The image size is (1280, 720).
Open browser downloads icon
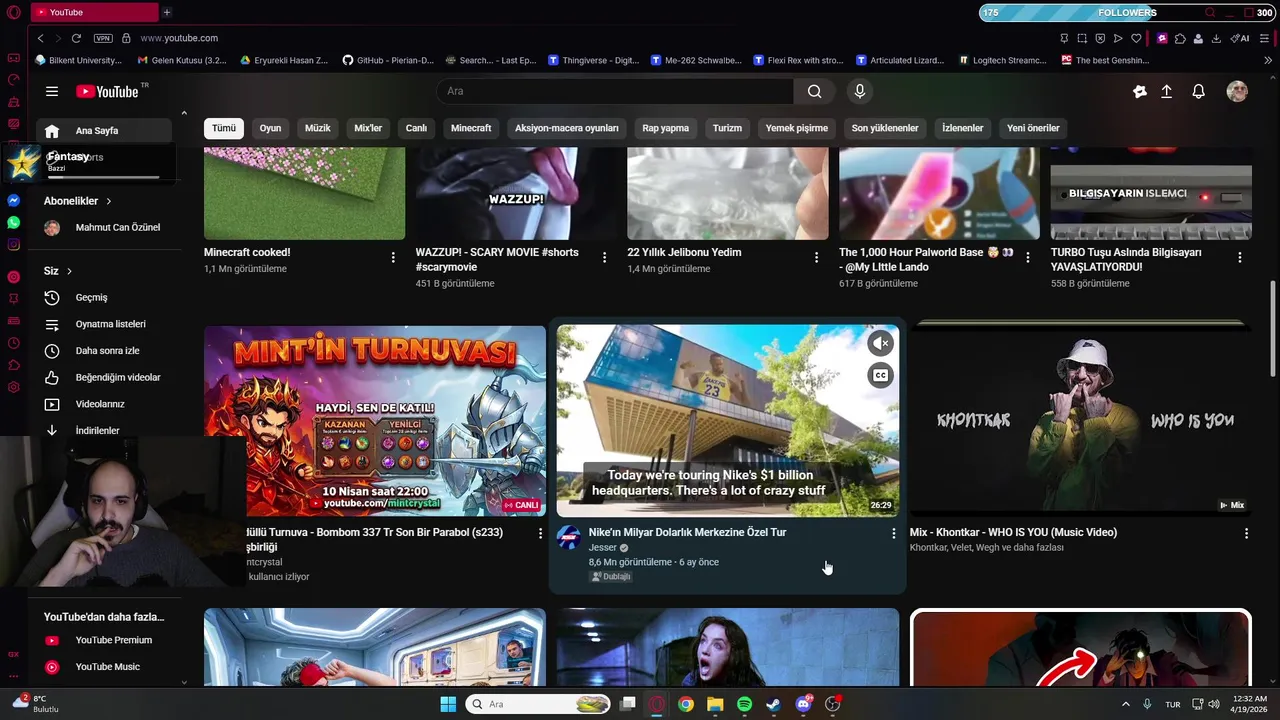(x=1216, y=38)
